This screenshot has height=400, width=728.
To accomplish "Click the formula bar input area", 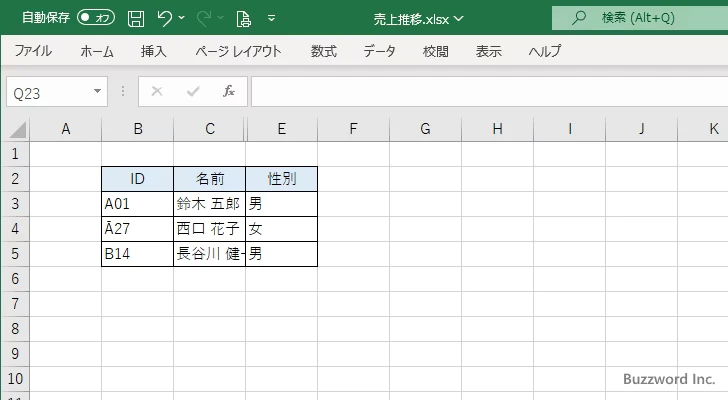I will click(x=489, y=92).
